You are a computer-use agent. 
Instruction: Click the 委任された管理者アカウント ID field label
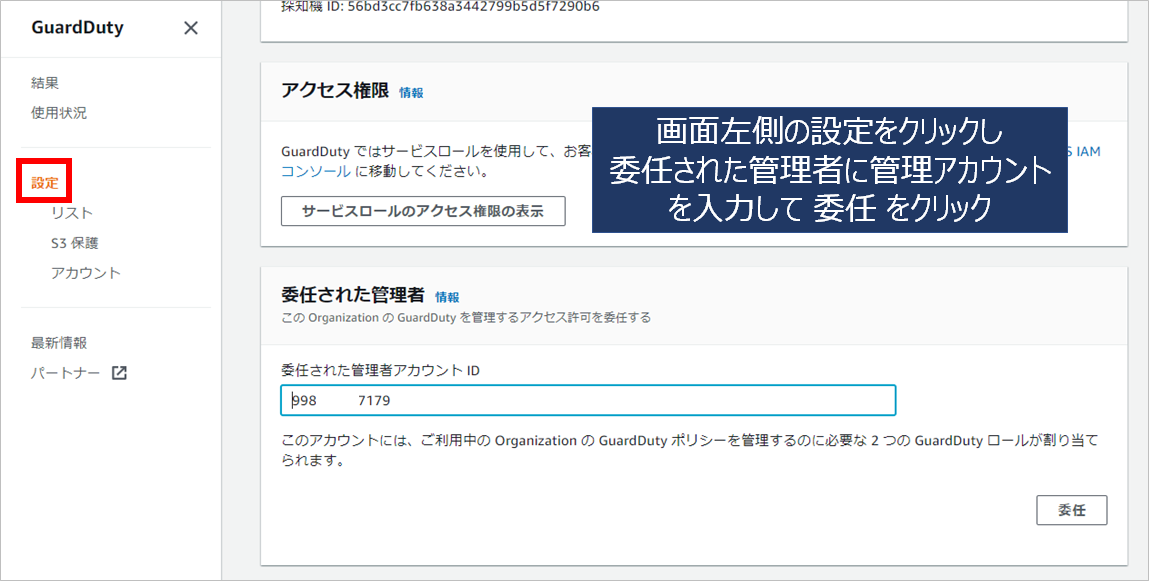coord(381,370)
